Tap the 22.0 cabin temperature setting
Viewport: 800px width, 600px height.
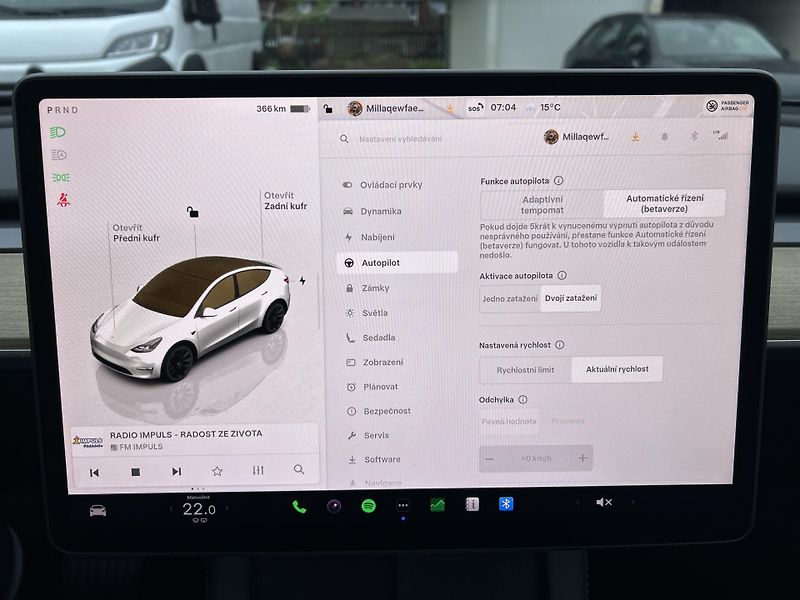tap(199, 509)
